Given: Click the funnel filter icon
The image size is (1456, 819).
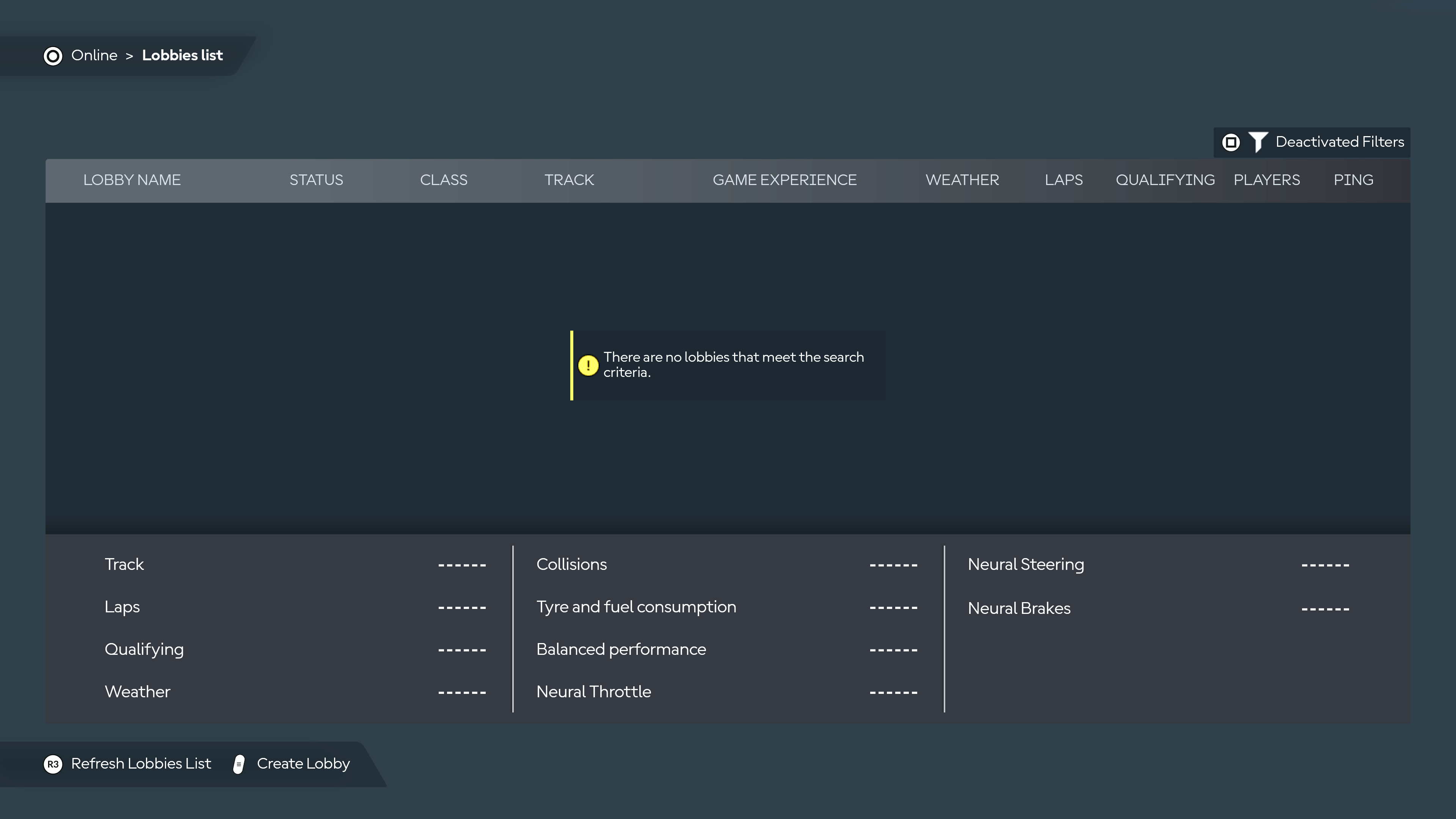Looking at the screenshot, I should 1258,142.
